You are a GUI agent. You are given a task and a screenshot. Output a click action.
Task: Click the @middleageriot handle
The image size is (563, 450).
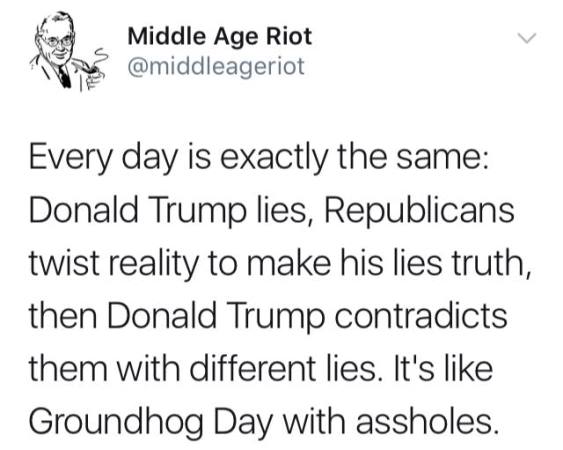217,66
